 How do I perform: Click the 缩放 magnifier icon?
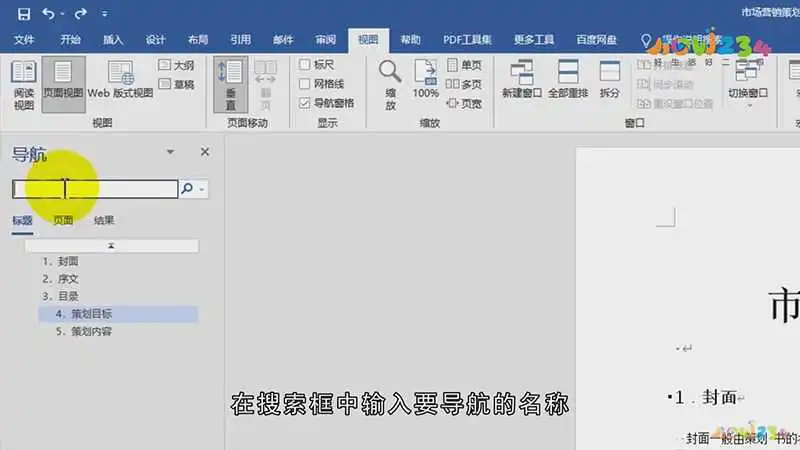point(390,80)
